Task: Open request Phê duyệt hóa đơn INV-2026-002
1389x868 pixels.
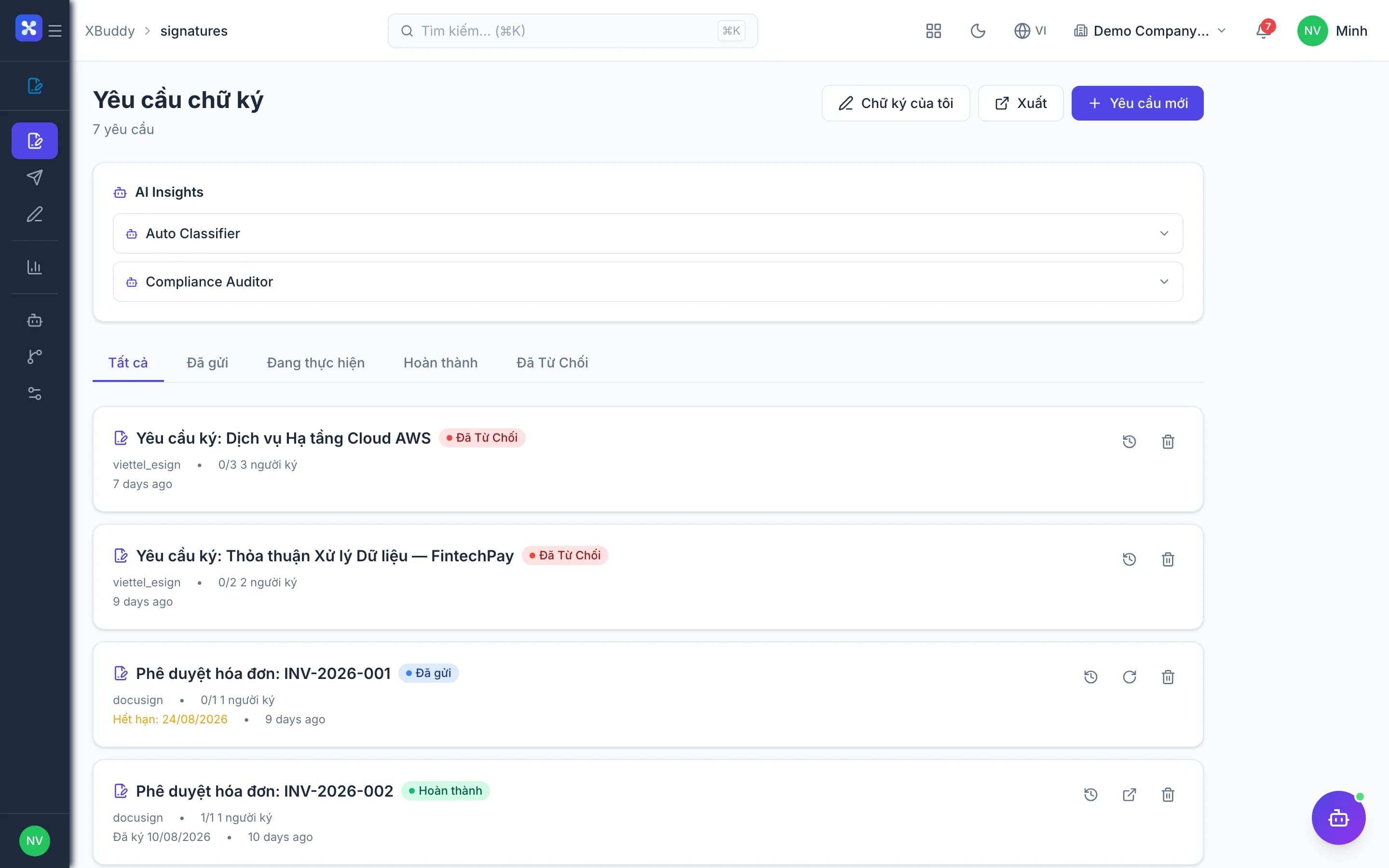Action: tap(264, 791)
